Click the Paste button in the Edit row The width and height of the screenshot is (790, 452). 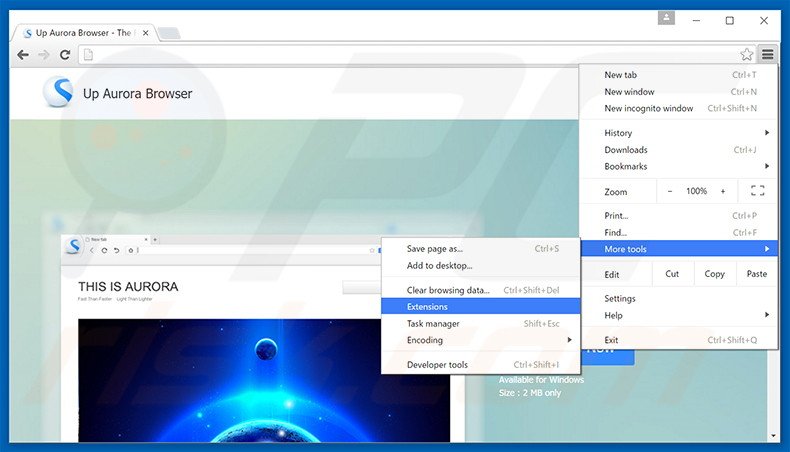pyautogui.click(x=756, y=274)
